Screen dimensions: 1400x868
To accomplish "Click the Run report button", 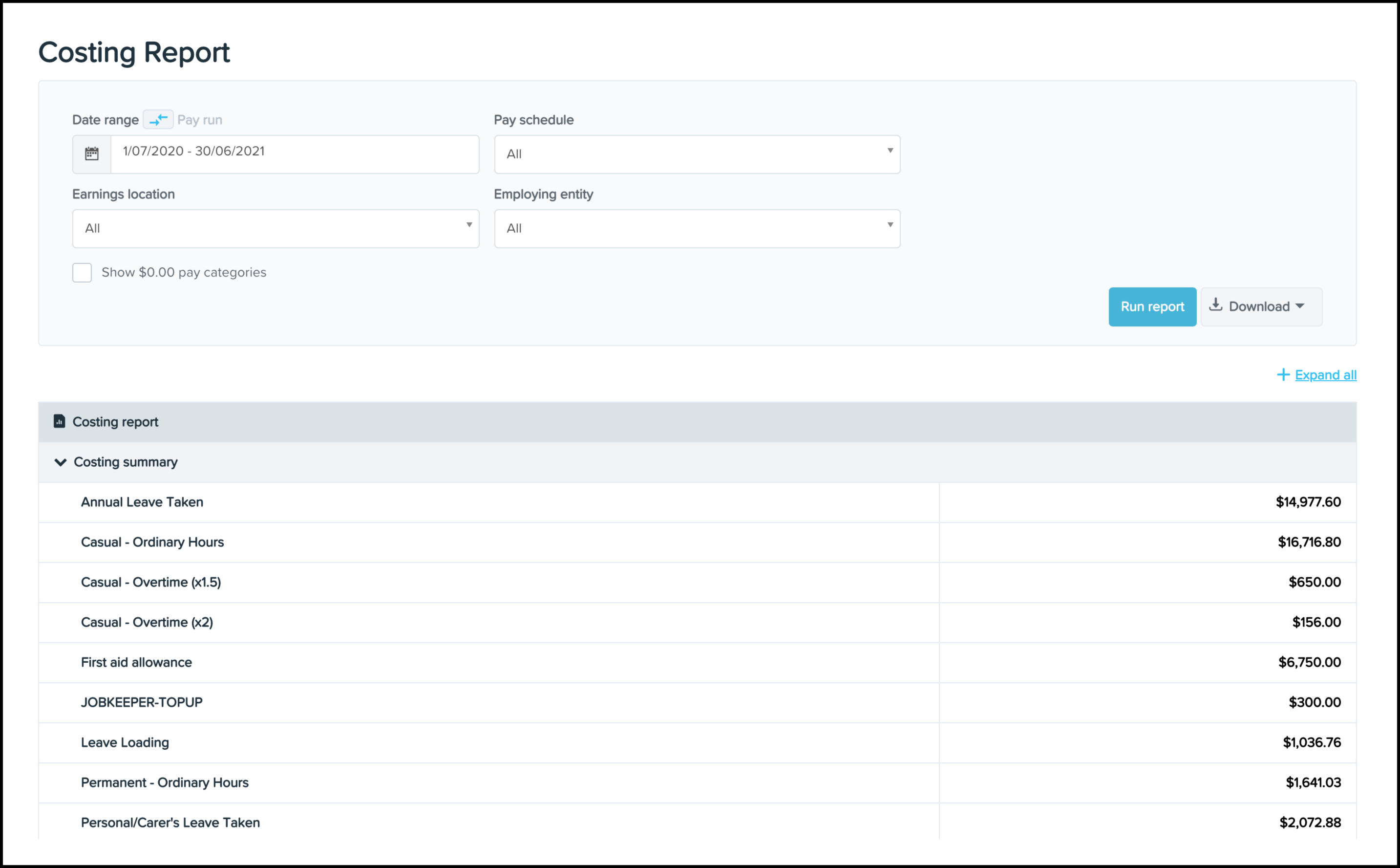I will click(x=1151, y=306).
